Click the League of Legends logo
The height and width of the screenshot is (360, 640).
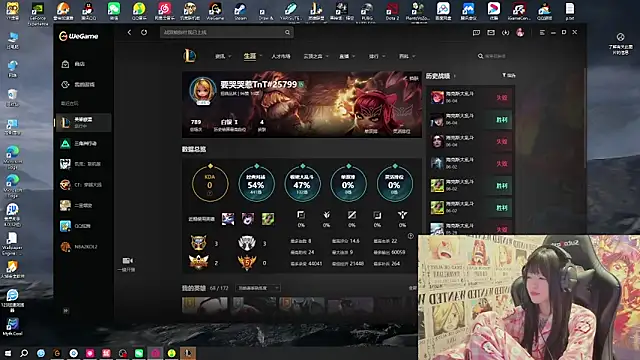(190, 56)
